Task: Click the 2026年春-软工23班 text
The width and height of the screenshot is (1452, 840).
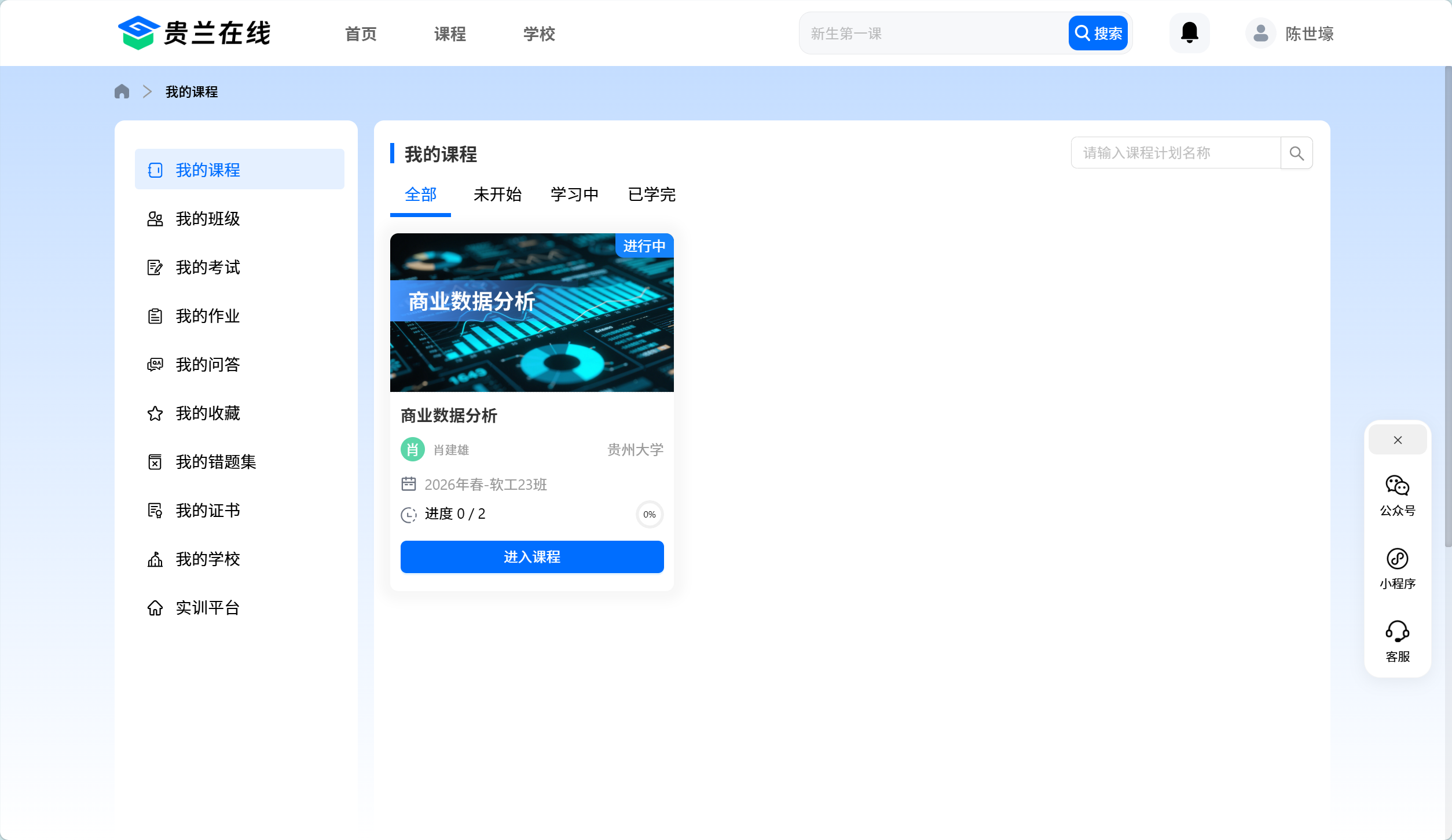Action: [x=486, y=485]
